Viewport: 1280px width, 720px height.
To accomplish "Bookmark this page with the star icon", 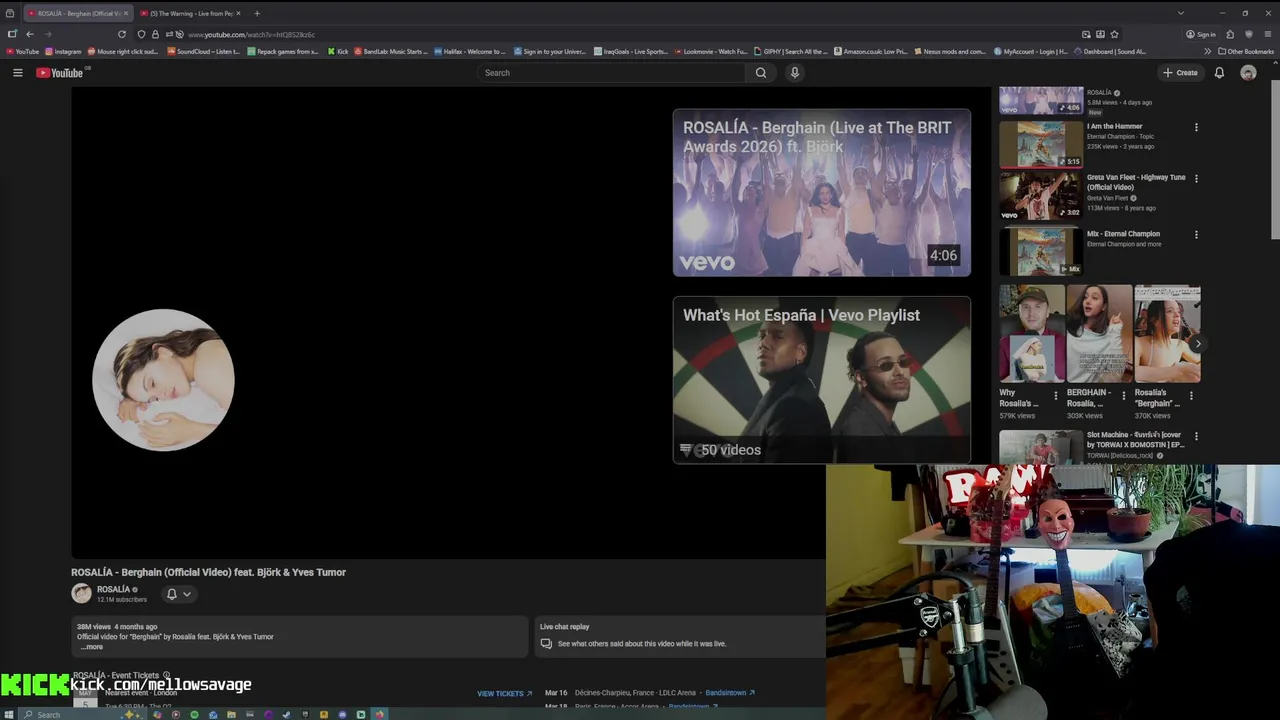I will (1114, 34).
